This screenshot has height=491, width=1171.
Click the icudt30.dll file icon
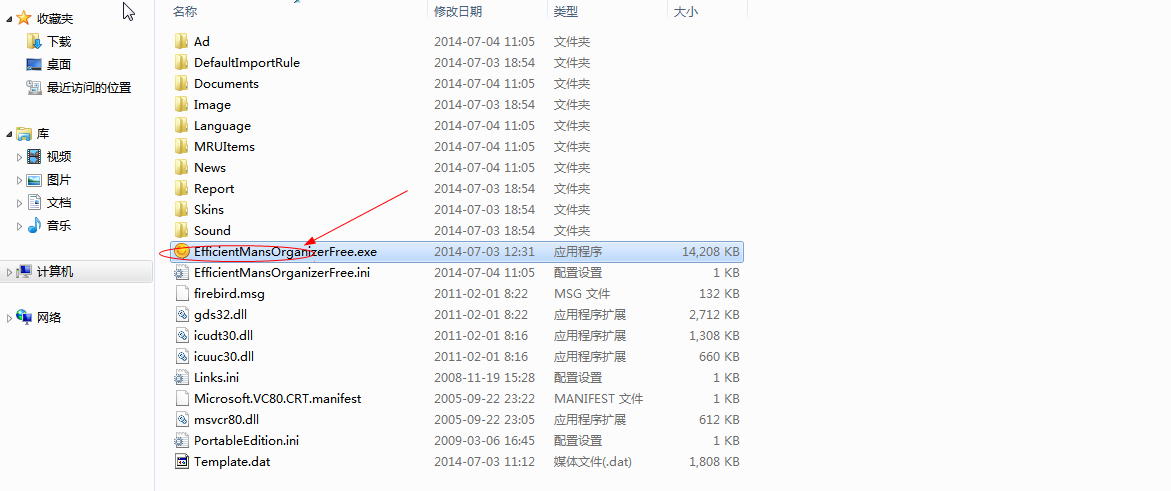pos(181,335)
